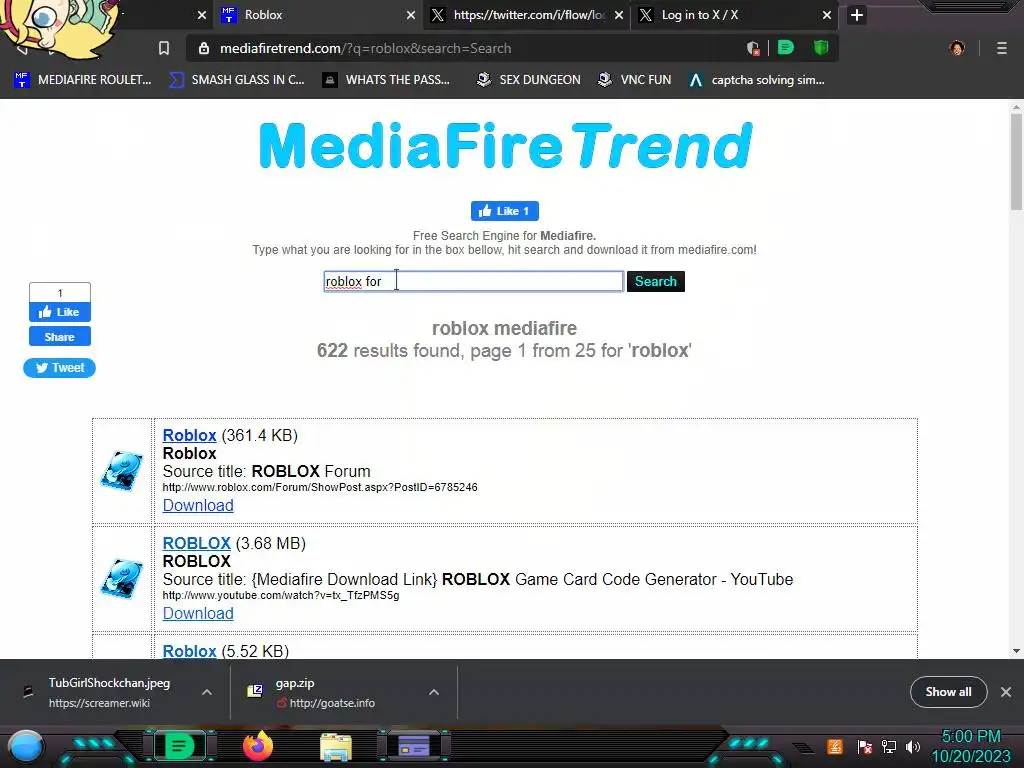The height and width of the screenshot is (768, 1024).
Task: Open the Roblox (361.4 KB) result title link
Action: [189, 435]
